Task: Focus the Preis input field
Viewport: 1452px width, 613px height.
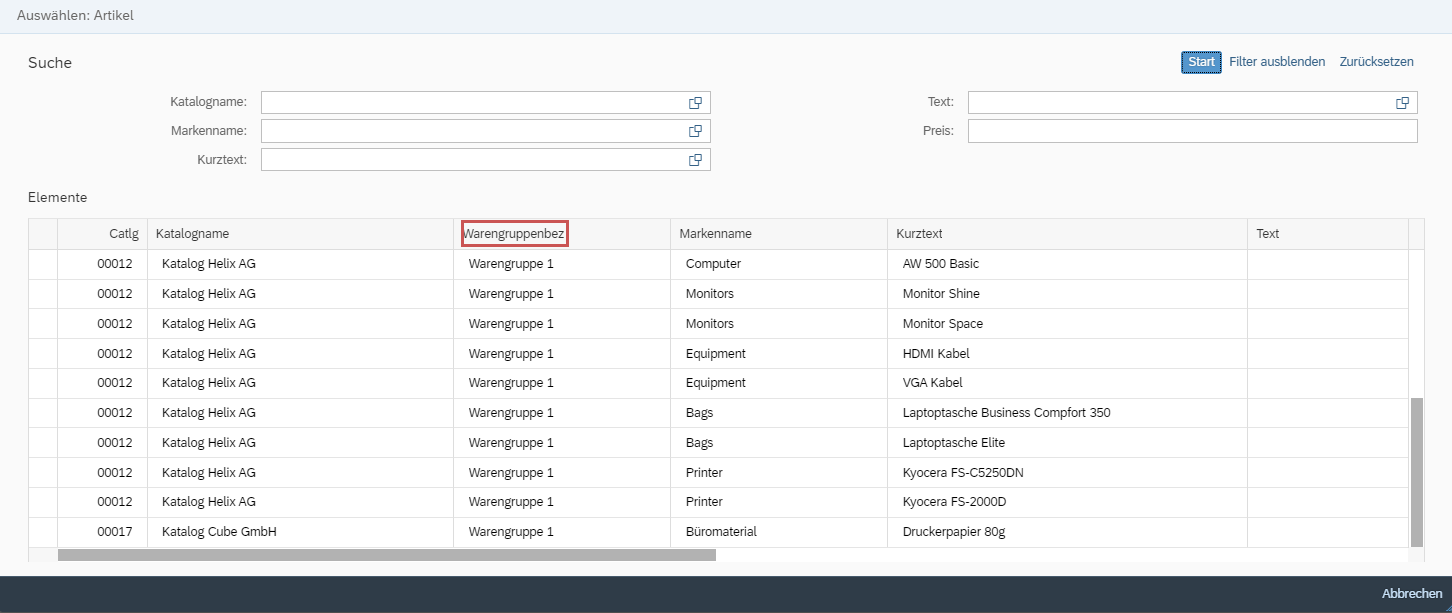Action: (x=1192, y=131)
